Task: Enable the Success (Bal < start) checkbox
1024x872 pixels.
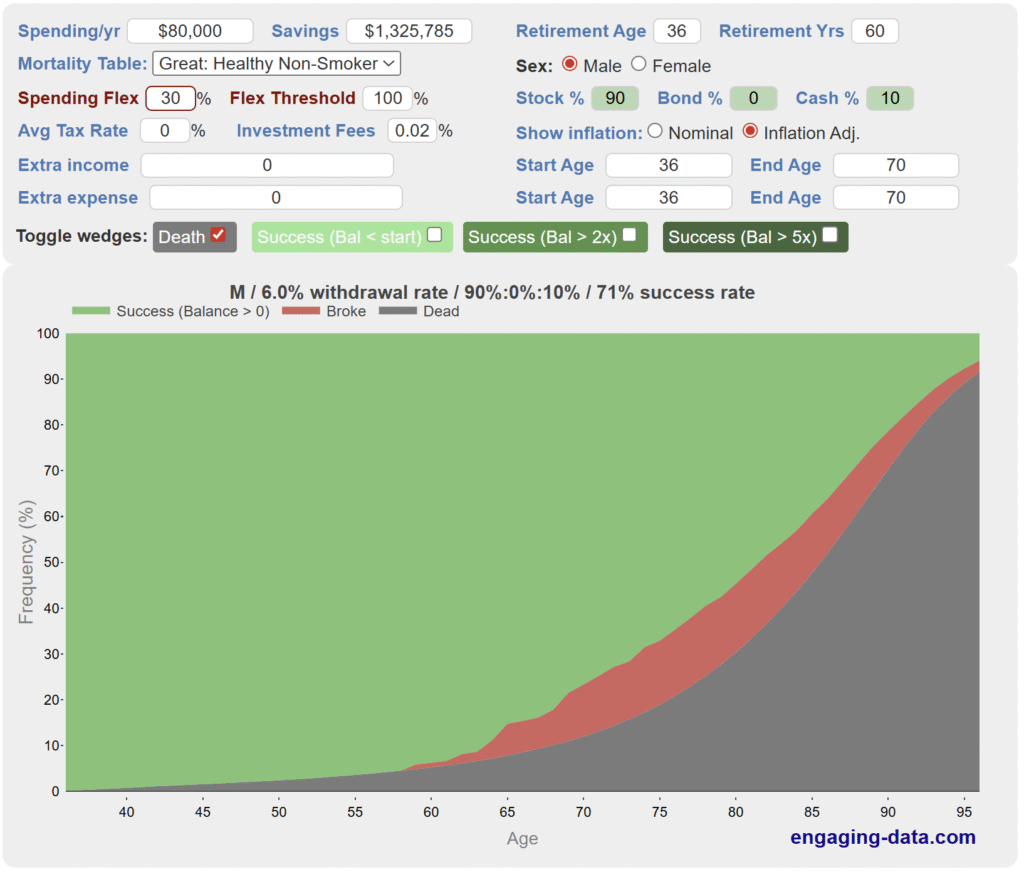Action: (x=434, y=235)
